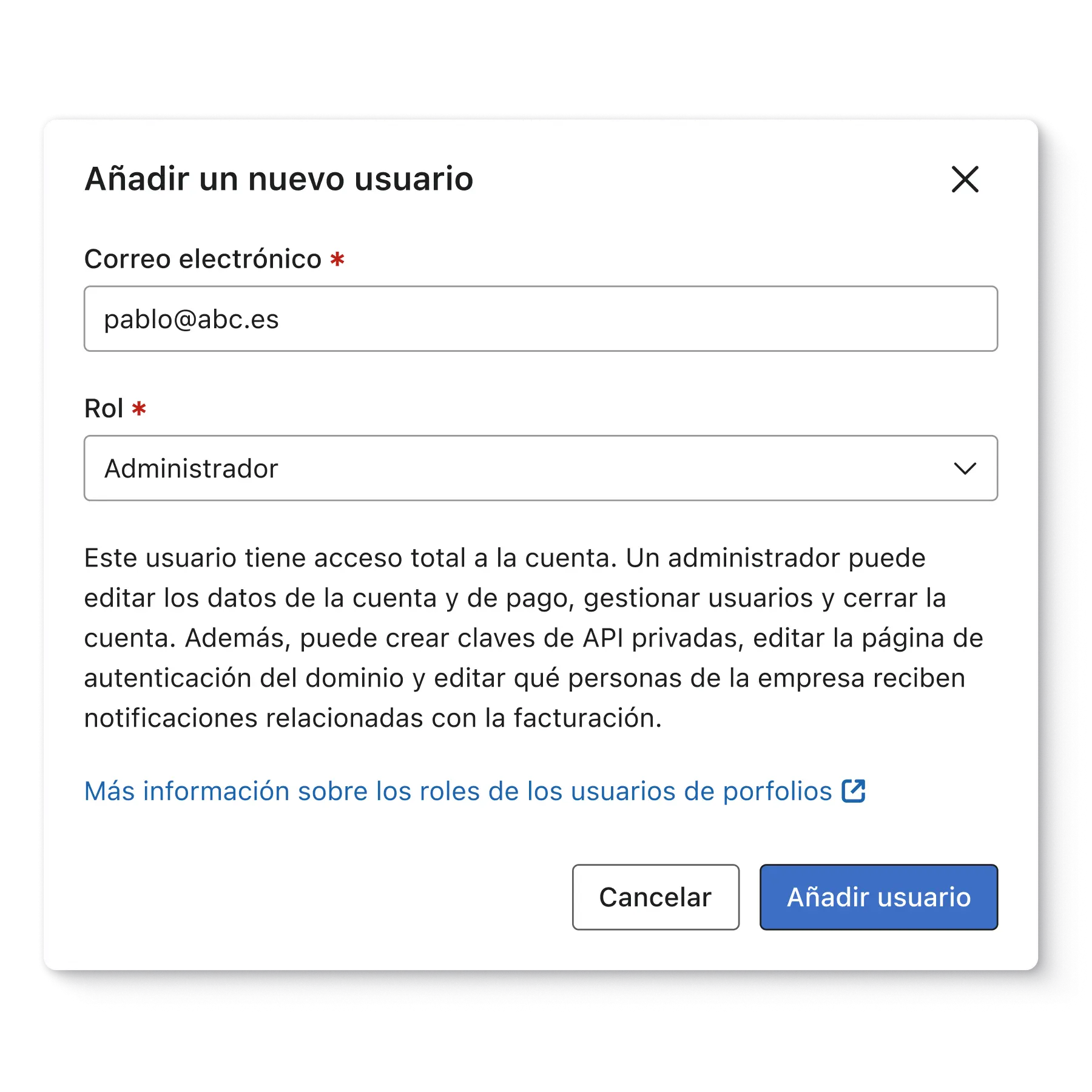Click the Correo electrónico label
This screenshot has width=1092, height=1092.
click(x=203, y=259)
